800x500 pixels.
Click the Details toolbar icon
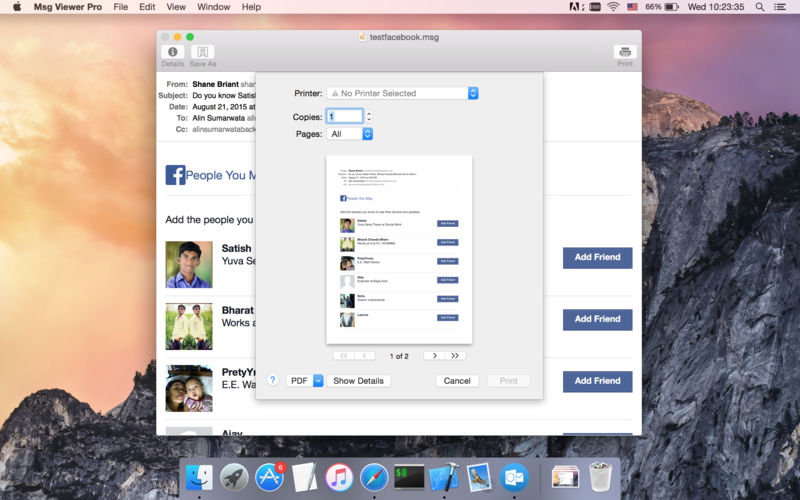(172, 52)
